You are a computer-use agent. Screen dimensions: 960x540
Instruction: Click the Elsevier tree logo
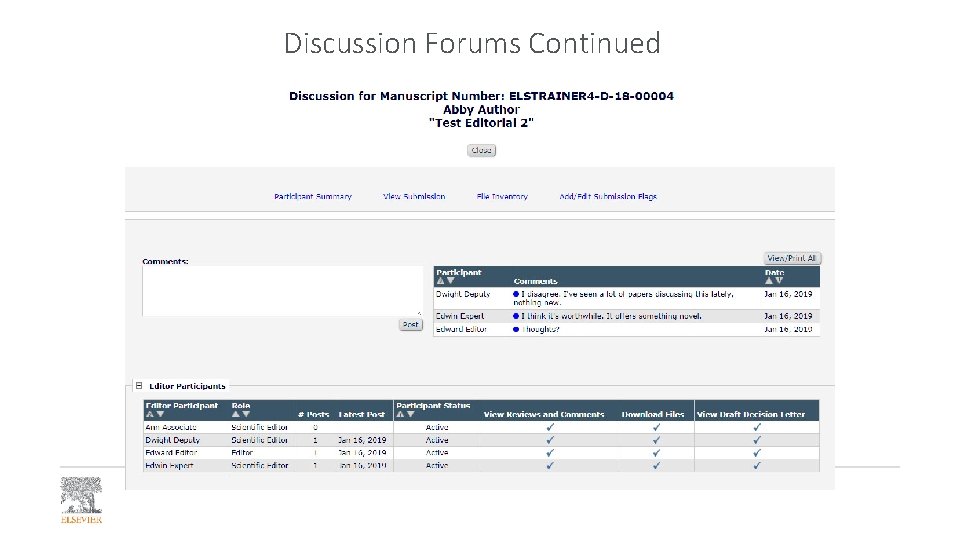81,500
